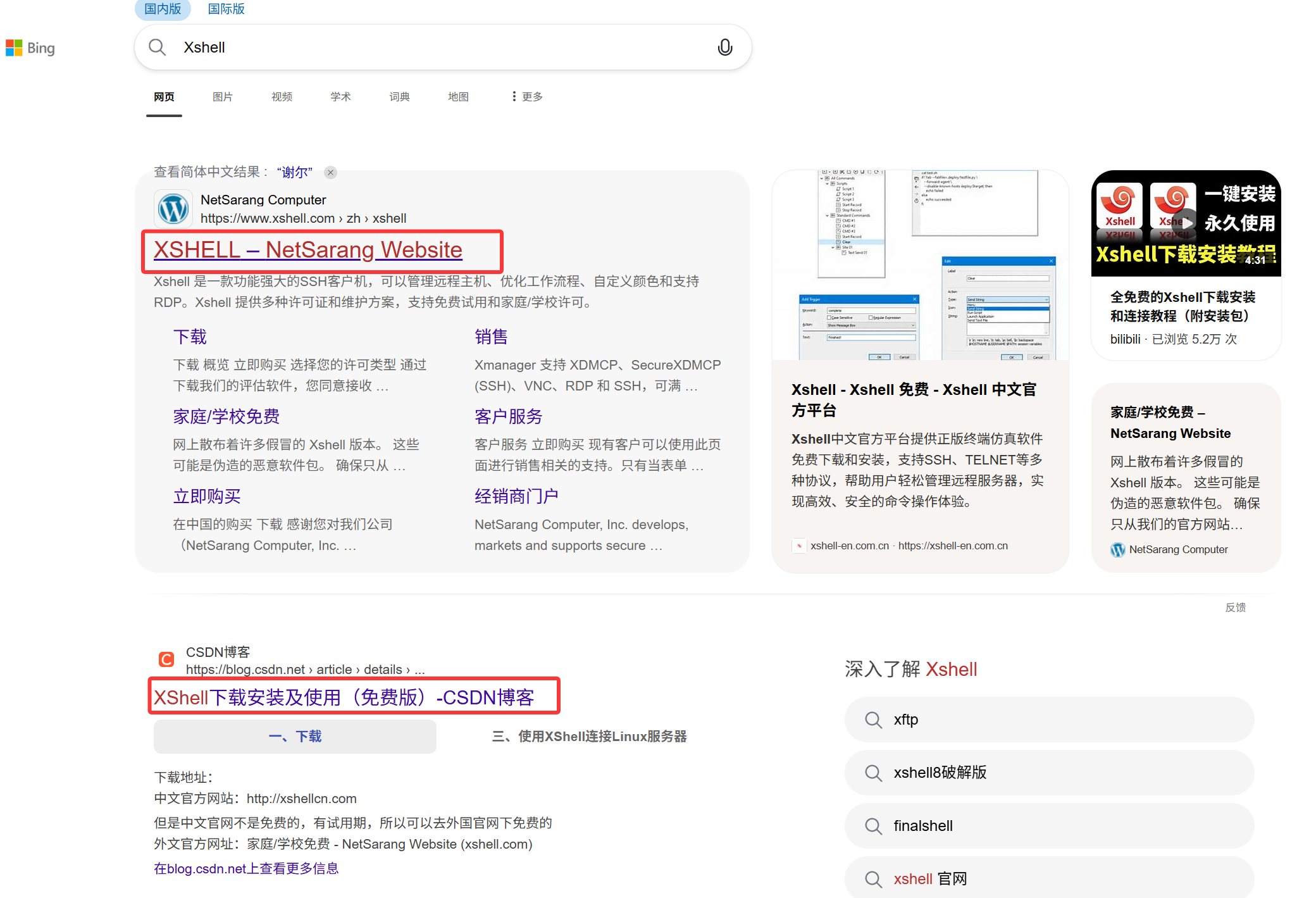The width and height of the screenshot is (1316, 898).
Task: Search related term xftp
Action: (1050, 720)
